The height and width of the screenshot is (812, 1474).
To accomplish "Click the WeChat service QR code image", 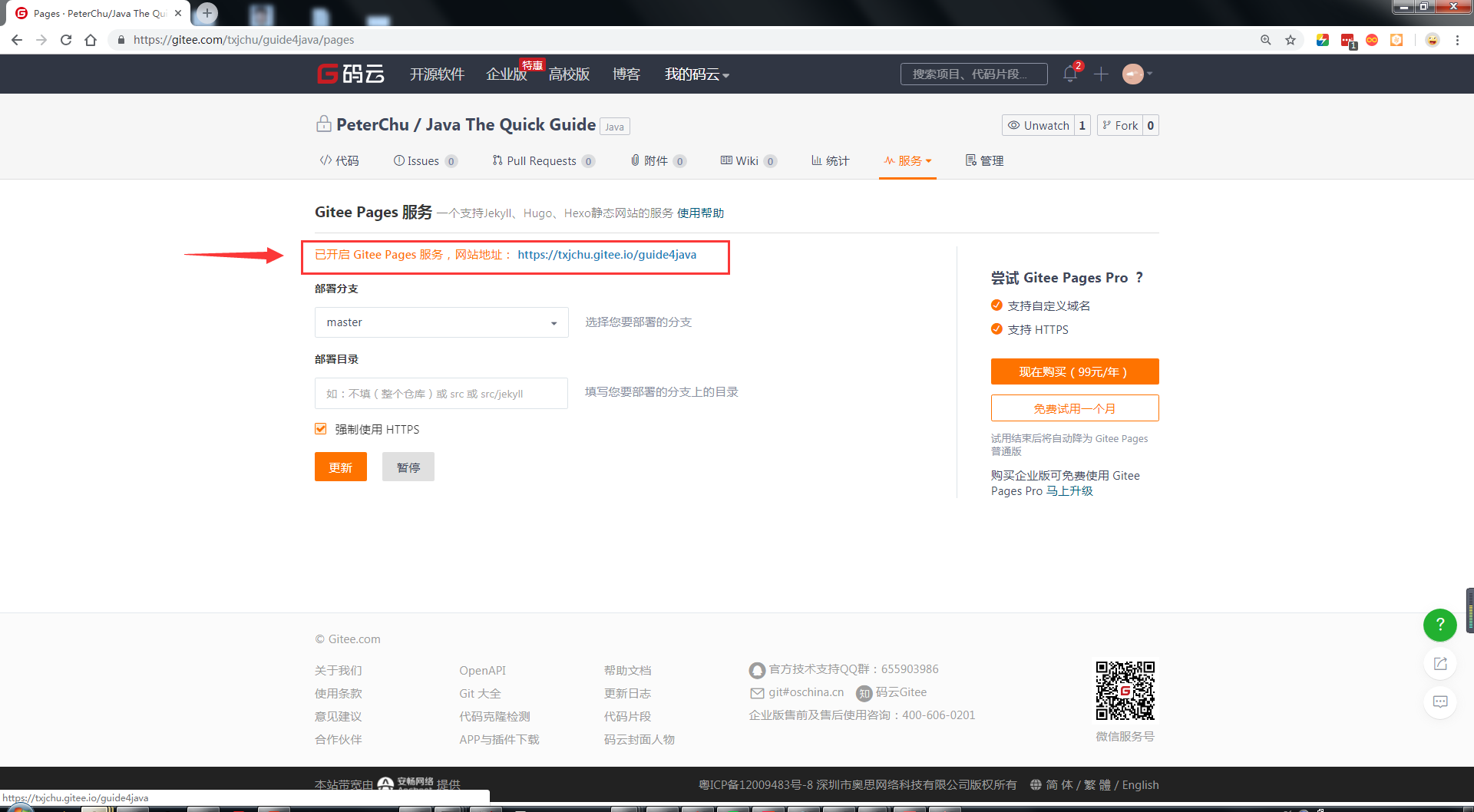I will point(1125,690).
